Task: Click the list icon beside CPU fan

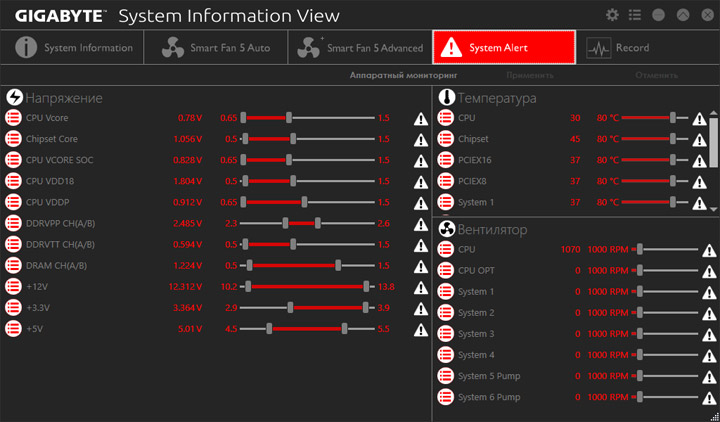Action: (x=445, y=250)
